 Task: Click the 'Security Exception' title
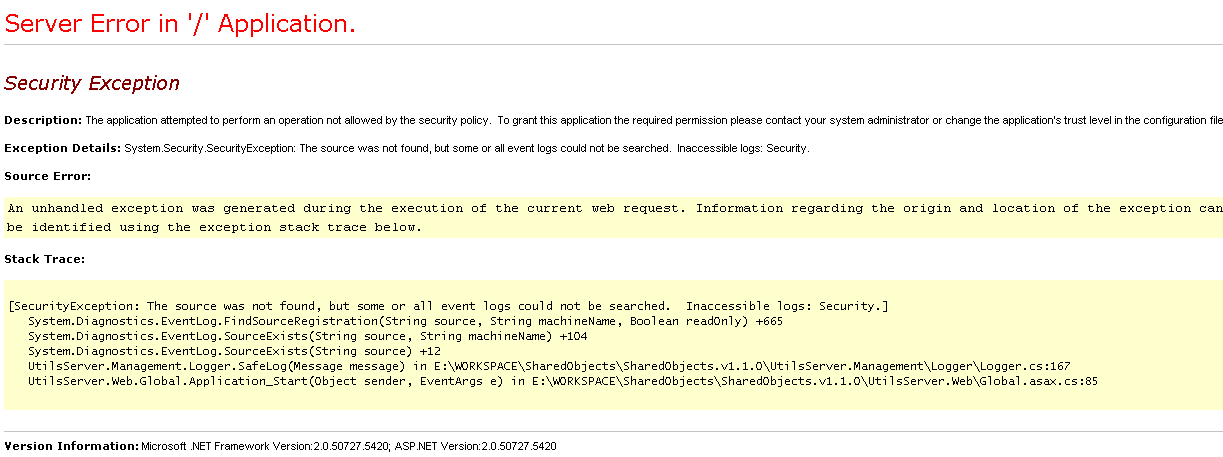pyautogui.click(x=92, y=84)
